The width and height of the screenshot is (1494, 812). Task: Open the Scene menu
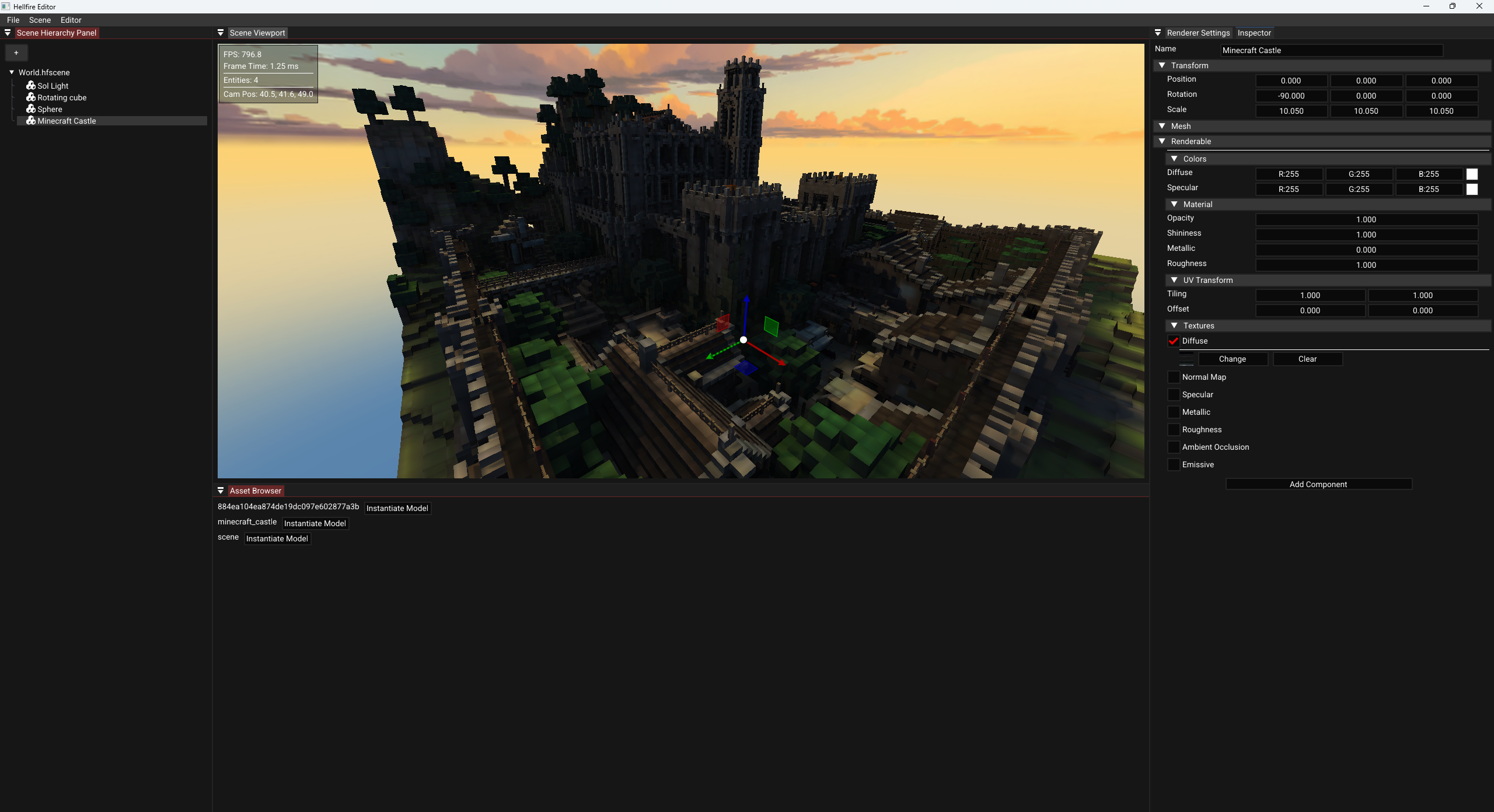point(40,20)
